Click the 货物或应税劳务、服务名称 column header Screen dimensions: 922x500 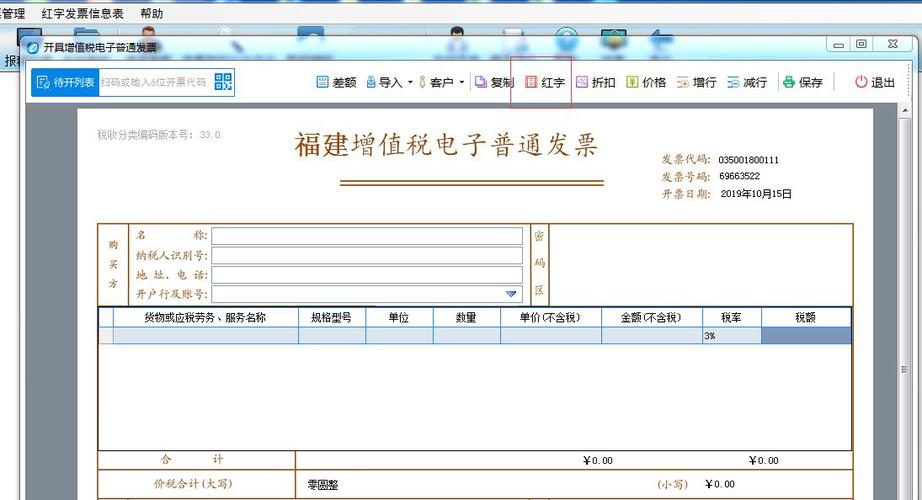click(x=205, y=318)
